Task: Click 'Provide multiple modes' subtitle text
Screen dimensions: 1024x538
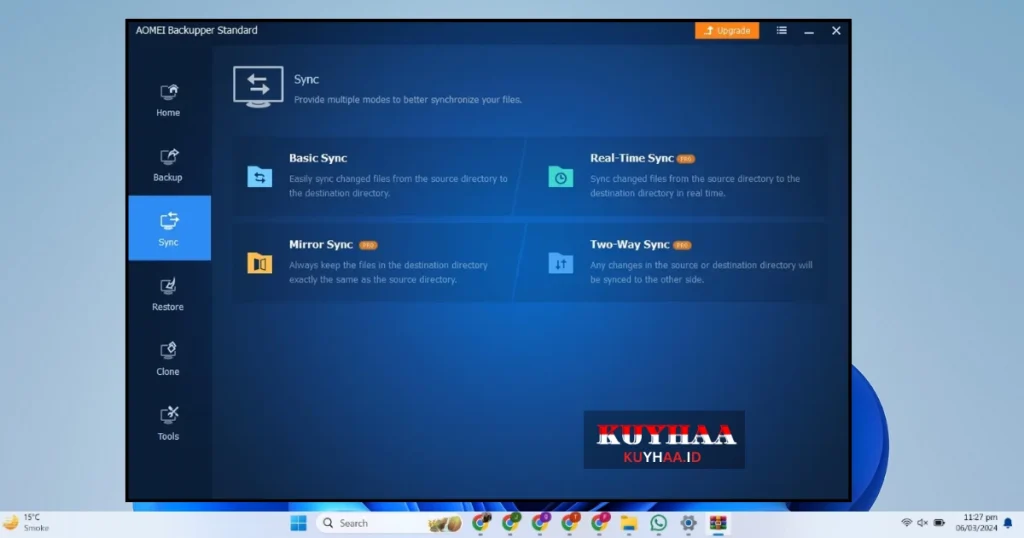Action: [408, 100]
